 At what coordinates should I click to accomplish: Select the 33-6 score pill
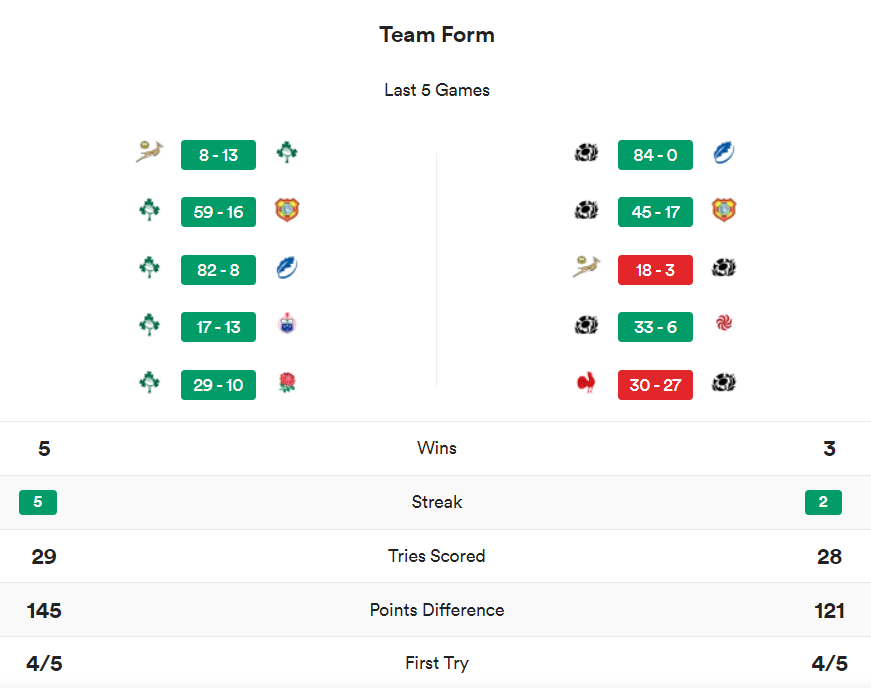pyautogui.click(x=655, y=326)
